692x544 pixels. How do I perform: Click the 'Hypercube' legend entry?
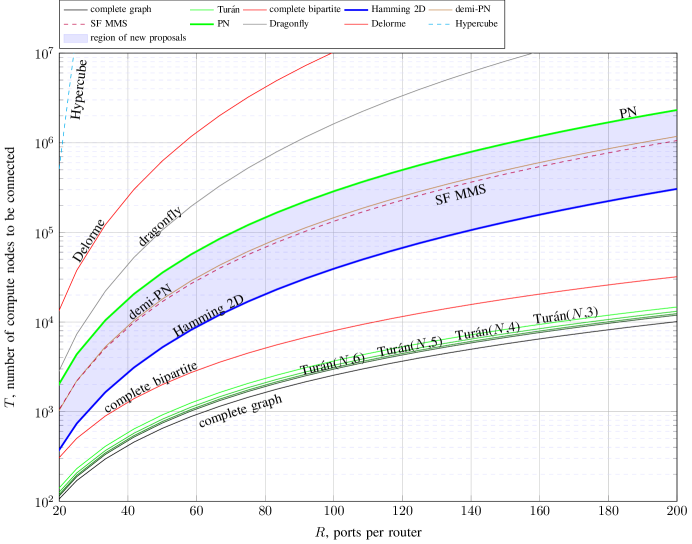pyautogui.click(x=463, y=24)
